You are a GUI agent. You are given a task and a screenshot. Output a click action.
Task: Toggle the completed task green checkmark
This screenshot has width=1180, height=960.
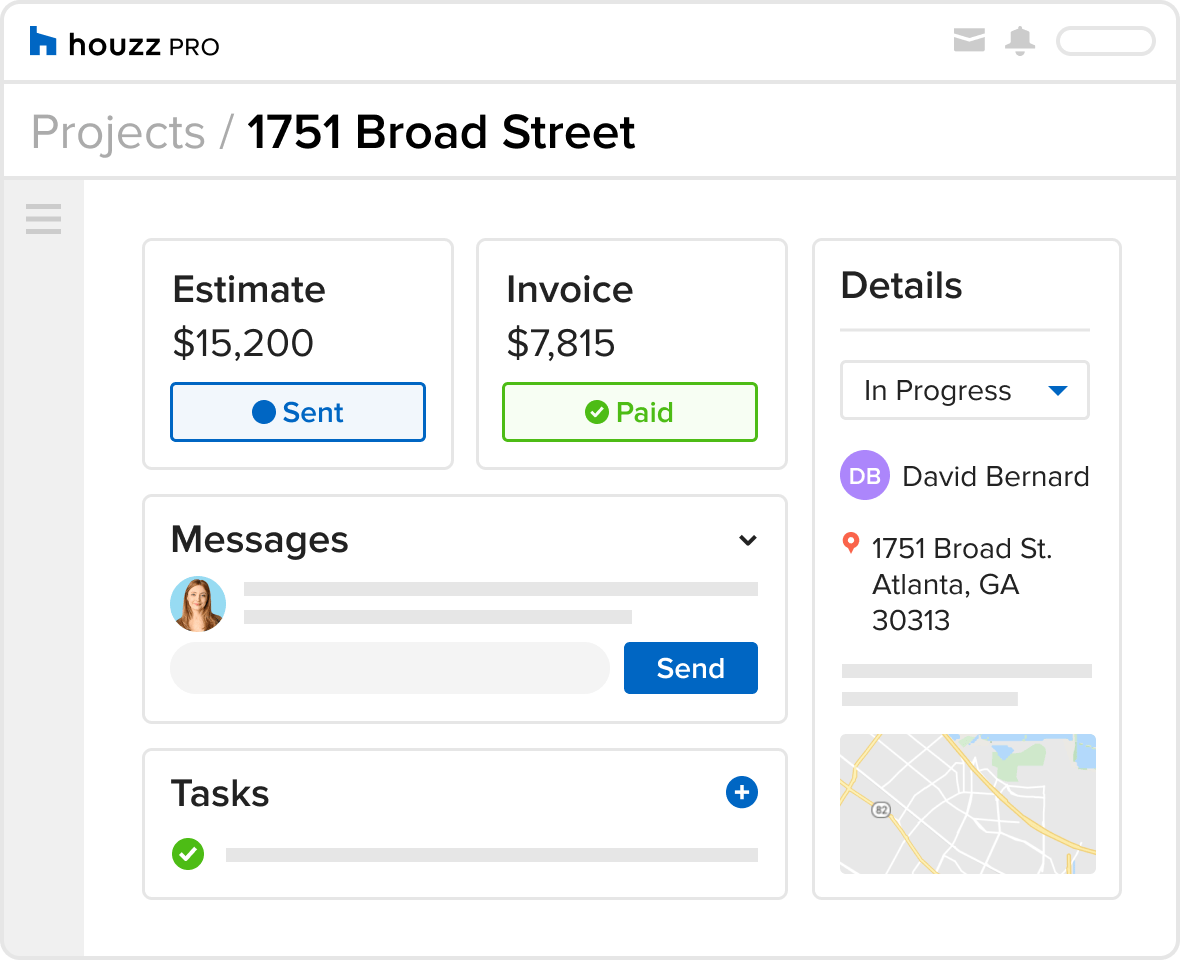coord(188,854)
